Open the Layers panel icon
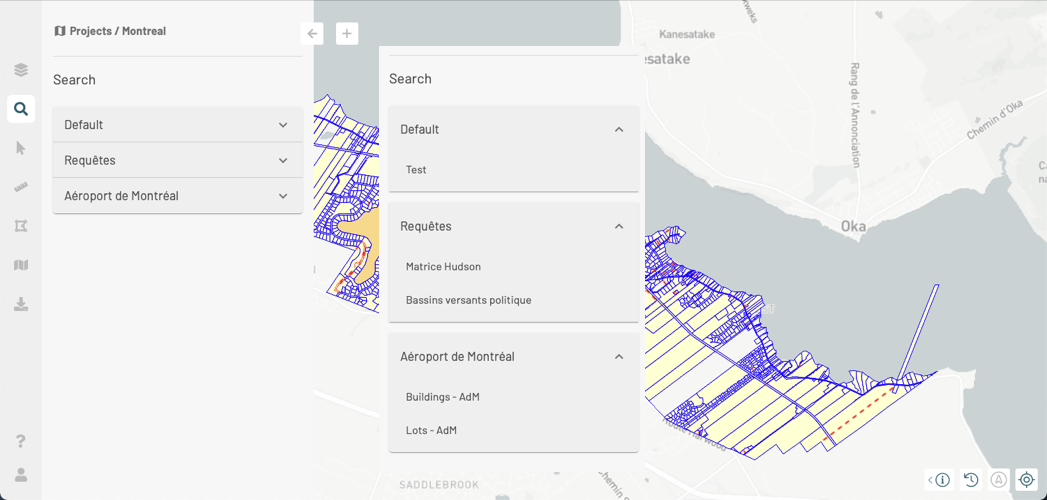Screen dimensions: 1047x500 pos(20,70)
